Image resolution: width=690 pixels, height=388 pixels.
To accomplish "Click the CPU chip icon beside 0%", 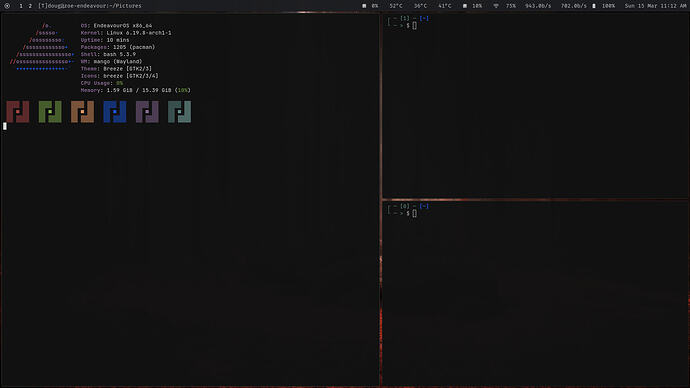I will (x=364, y=6).
